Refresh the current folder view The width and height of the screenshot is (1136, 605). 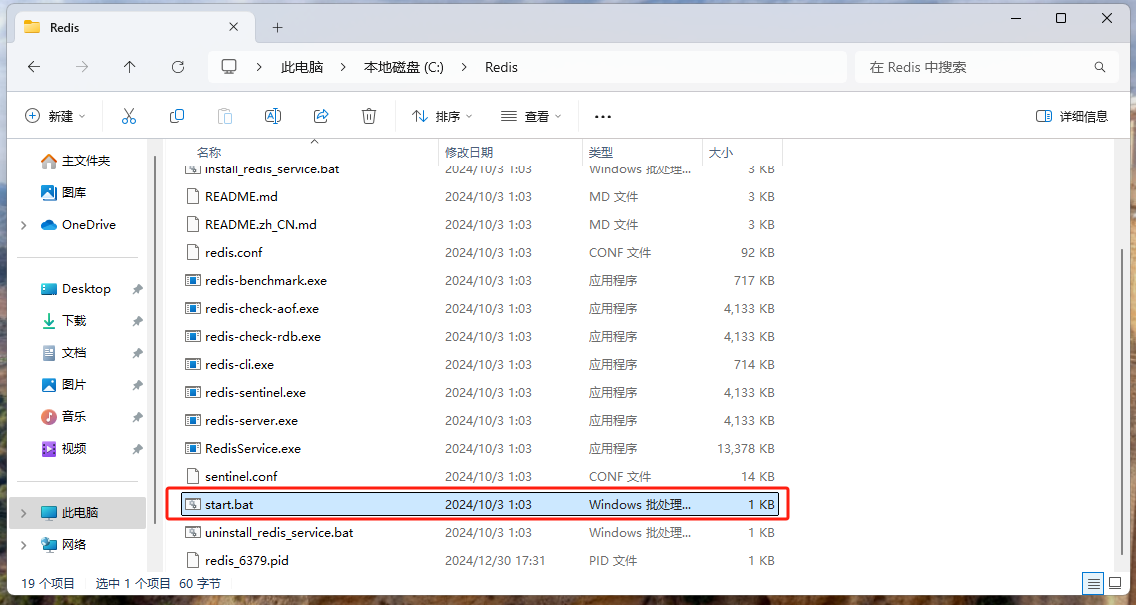[178, 67]
